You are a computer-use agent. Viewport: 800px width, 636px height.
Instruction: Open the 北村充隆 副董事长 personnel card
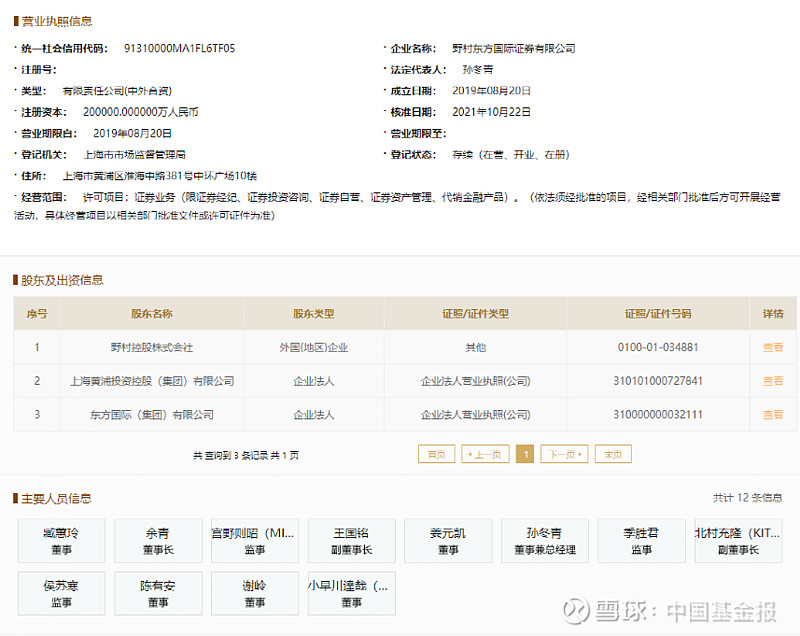[x=738, y=541]
